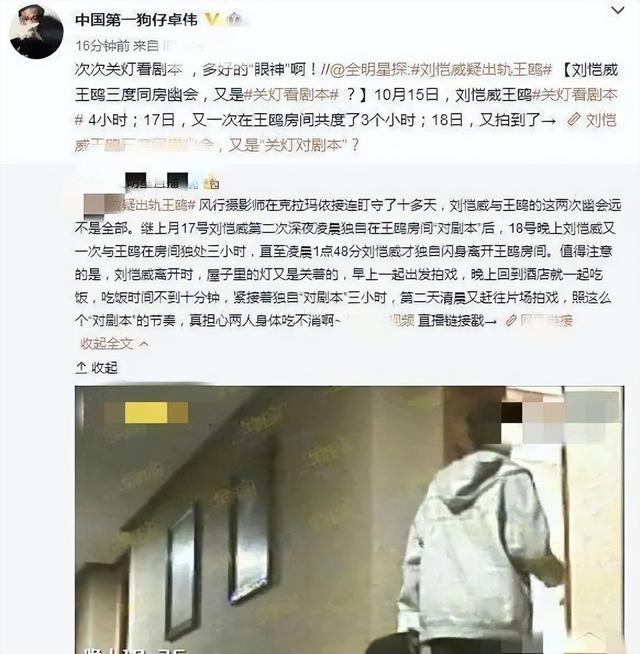Collapse full text via 收起全文
Viewport: 640px width, 654px height.
[107, 344]
